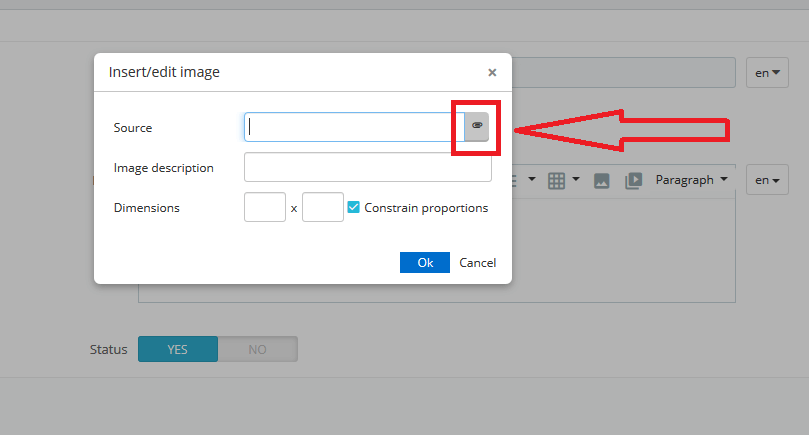This screenshot has width=809, height=435.
Task: Open the Paragraph format dropdown
Action: 691,180
